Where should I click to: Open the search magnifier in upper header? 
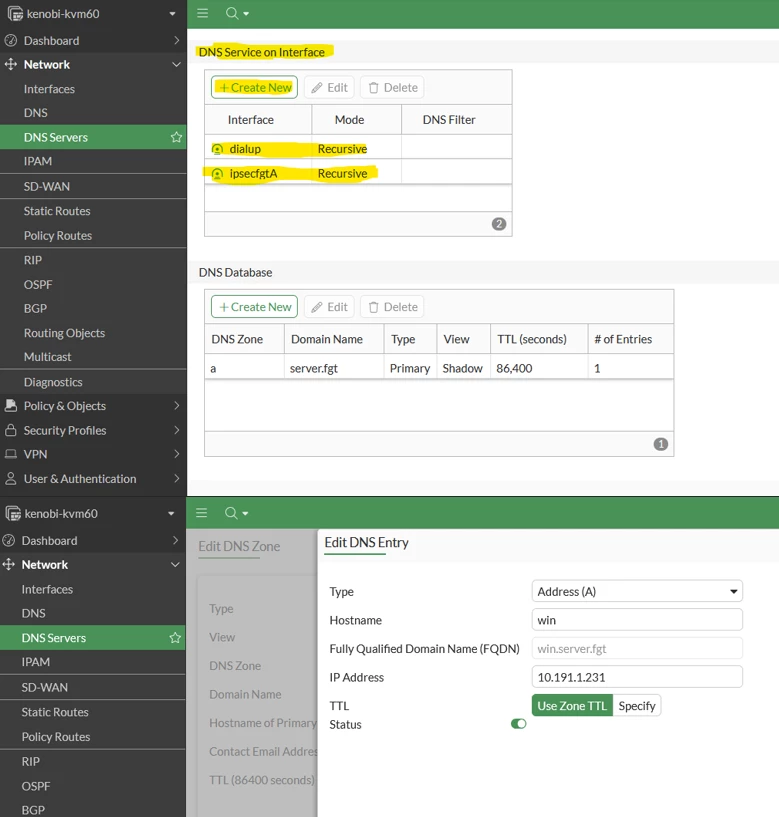click(x=232, y=13)
